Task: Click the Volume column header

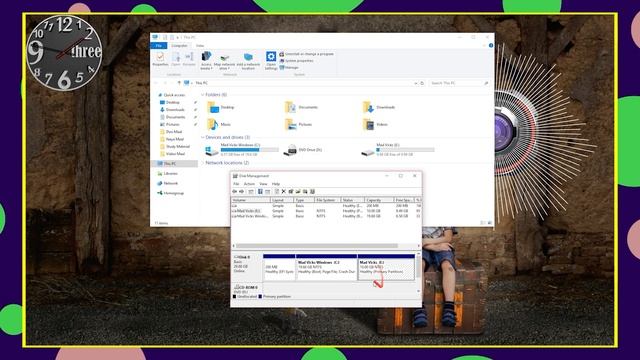Action: [251, 200]
